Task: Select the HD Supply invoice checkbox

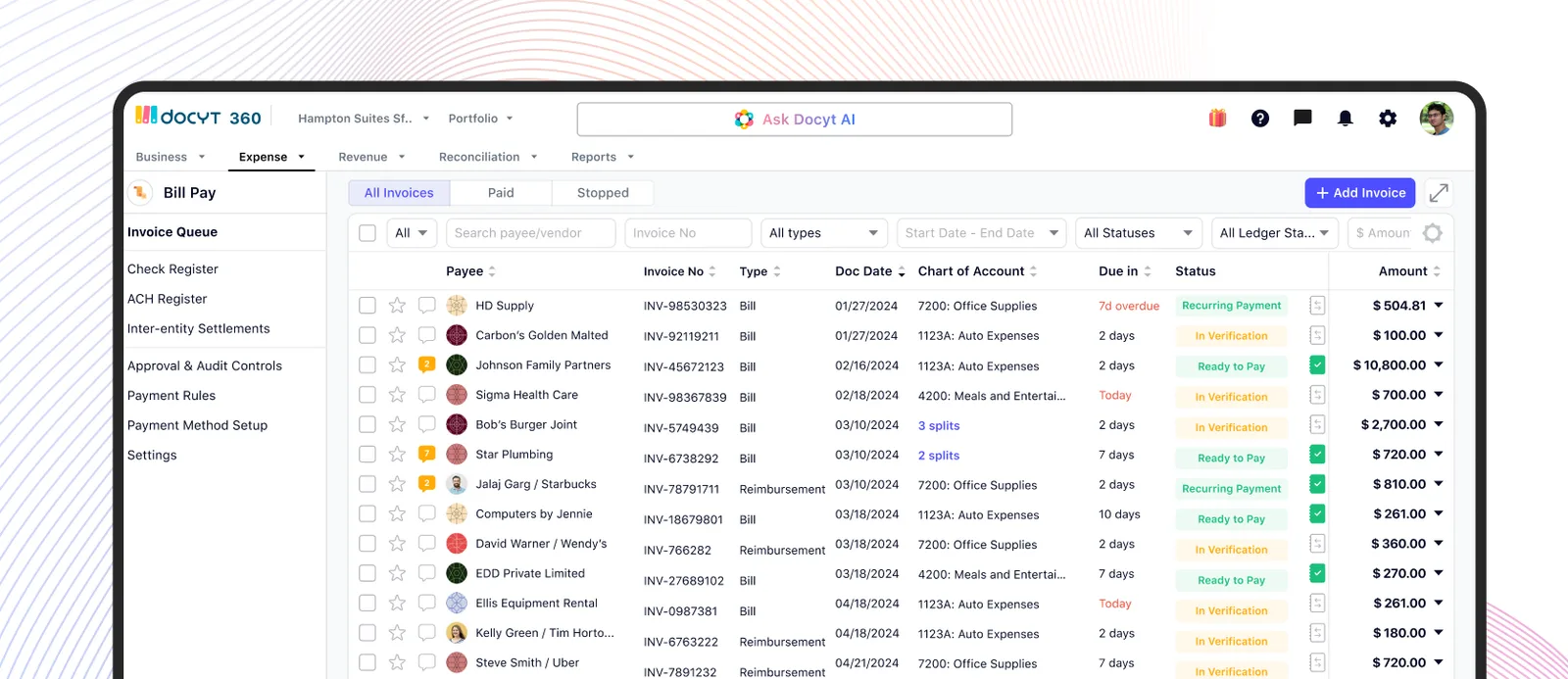Action: coord(367,306)
